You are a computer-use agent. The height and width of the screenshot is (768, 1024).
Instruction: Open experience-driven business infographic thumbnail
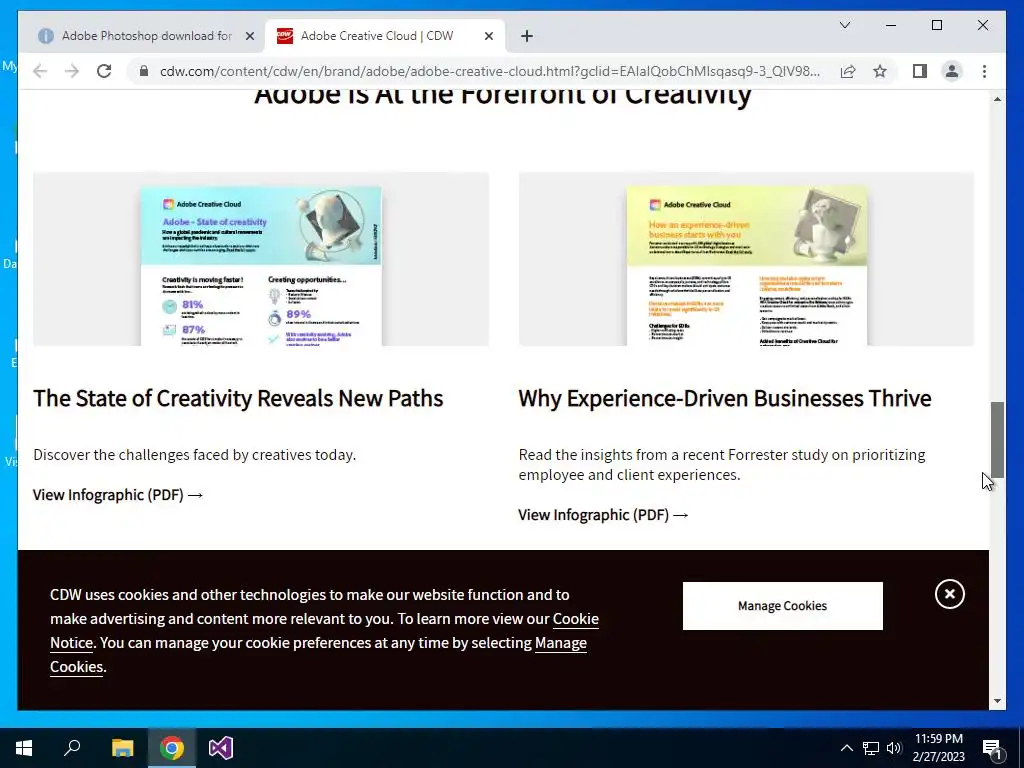tap(746, 259)
